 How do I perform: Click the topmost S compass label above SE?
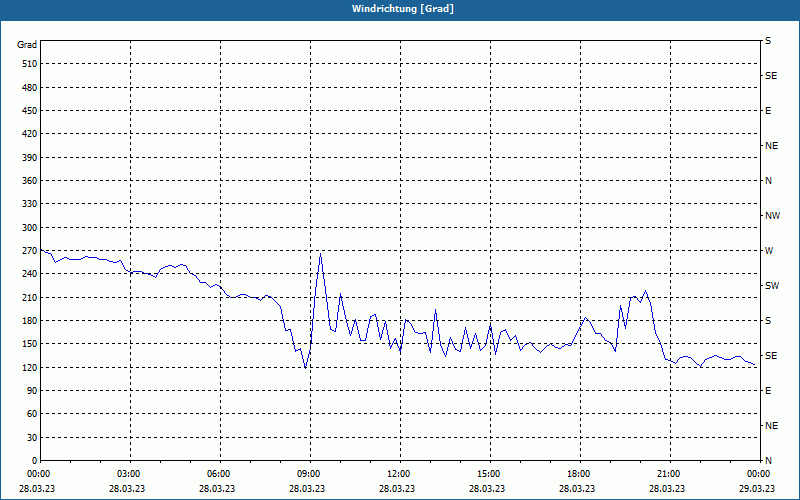[x=768, y=41]
